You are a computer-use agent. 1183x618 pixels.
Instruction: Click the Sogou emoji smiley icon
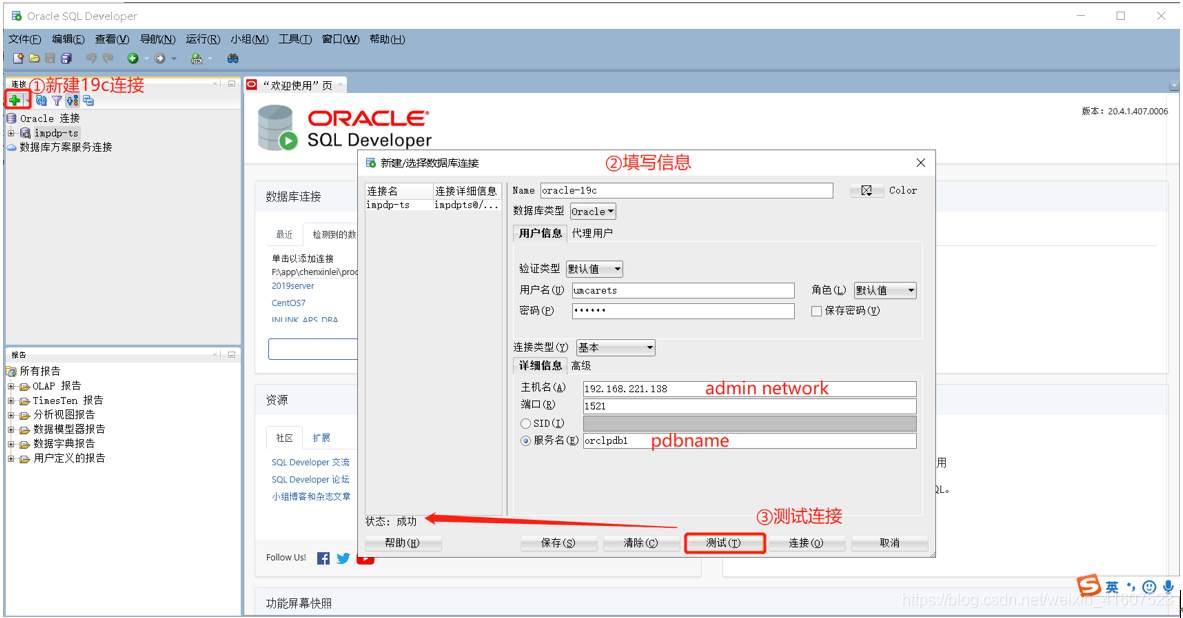click(x=1149, y=587)
